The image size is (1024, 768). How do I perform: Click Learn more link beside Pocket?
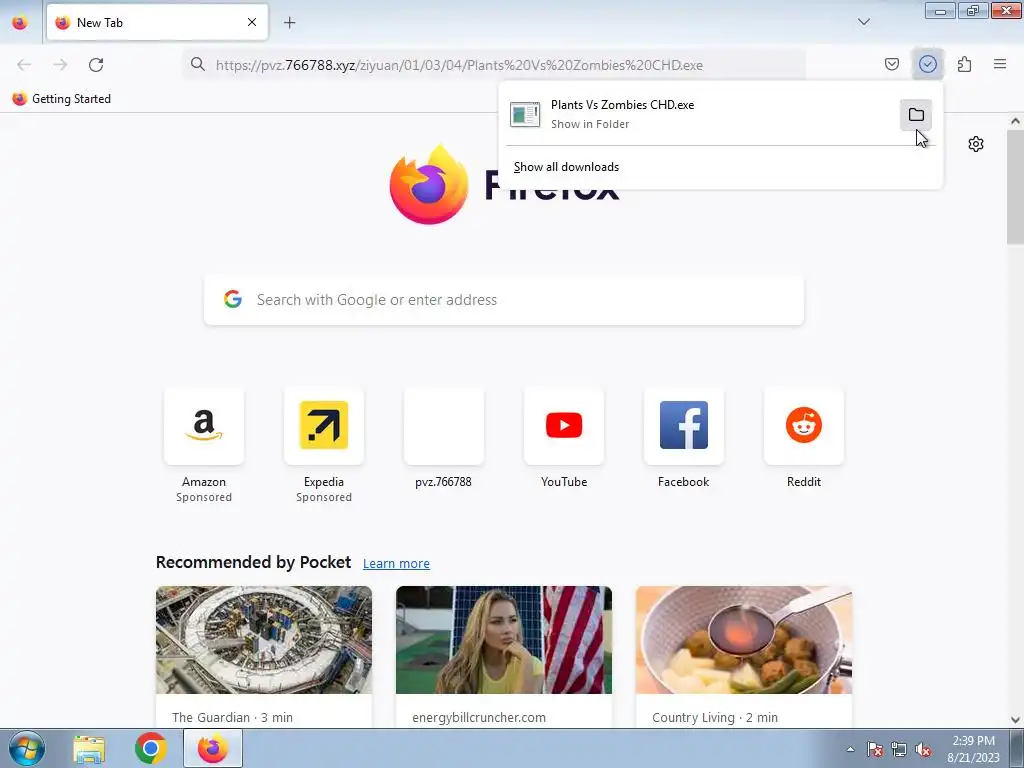(x=396, y=563)
